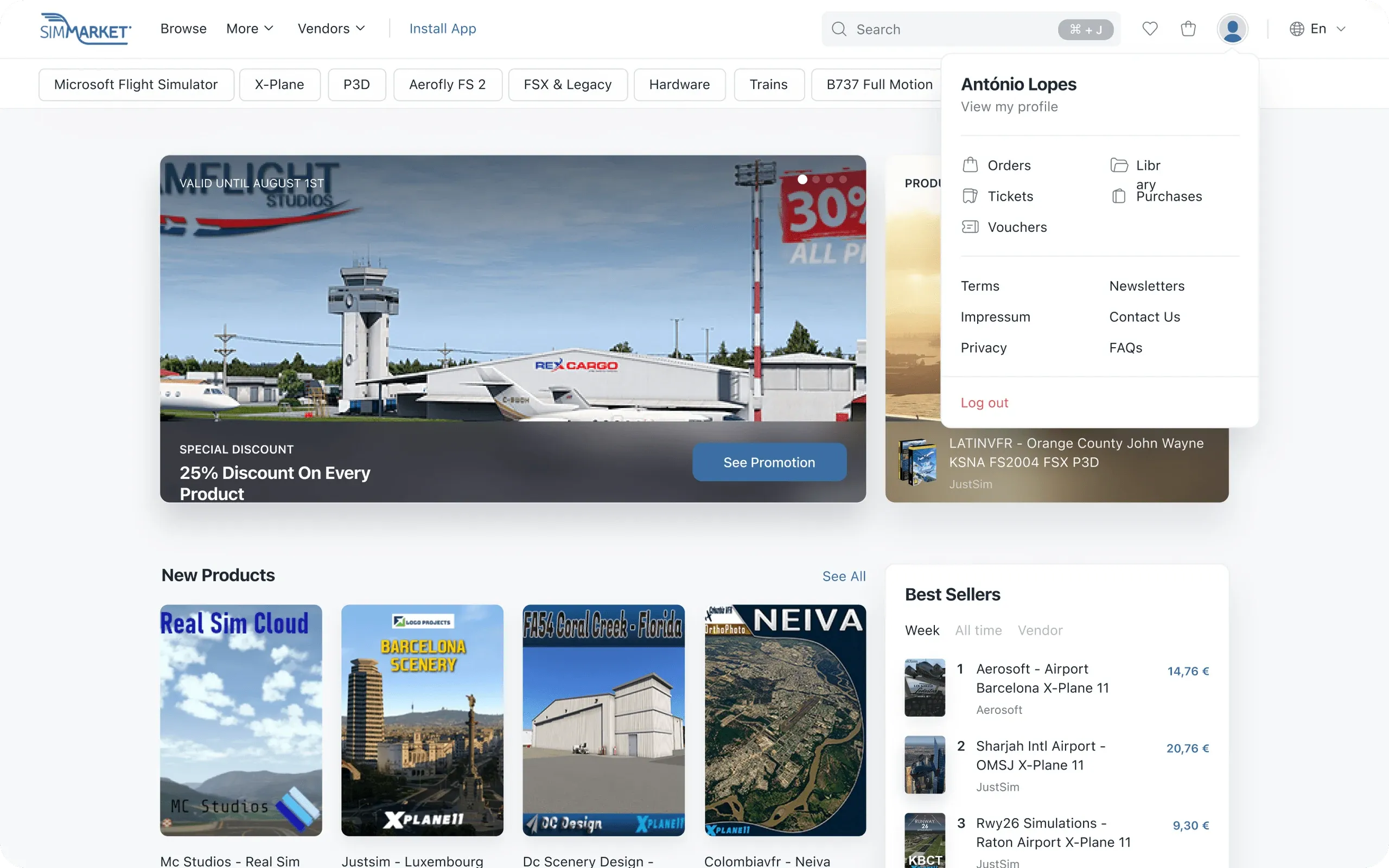1389x868 pixels.
Task: Click the Install App link
Action: coord(443,29)
